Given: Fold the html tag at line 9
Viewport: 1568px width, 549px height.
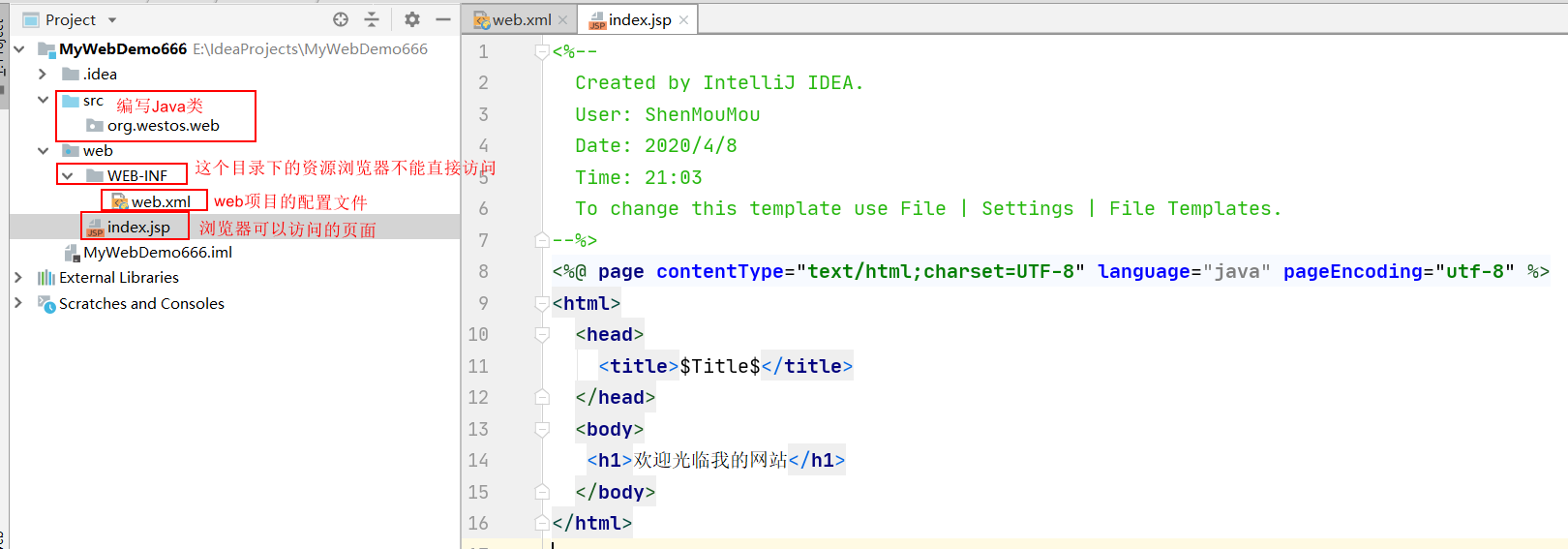Looking at the screenshot, I should tap(542, 303).
